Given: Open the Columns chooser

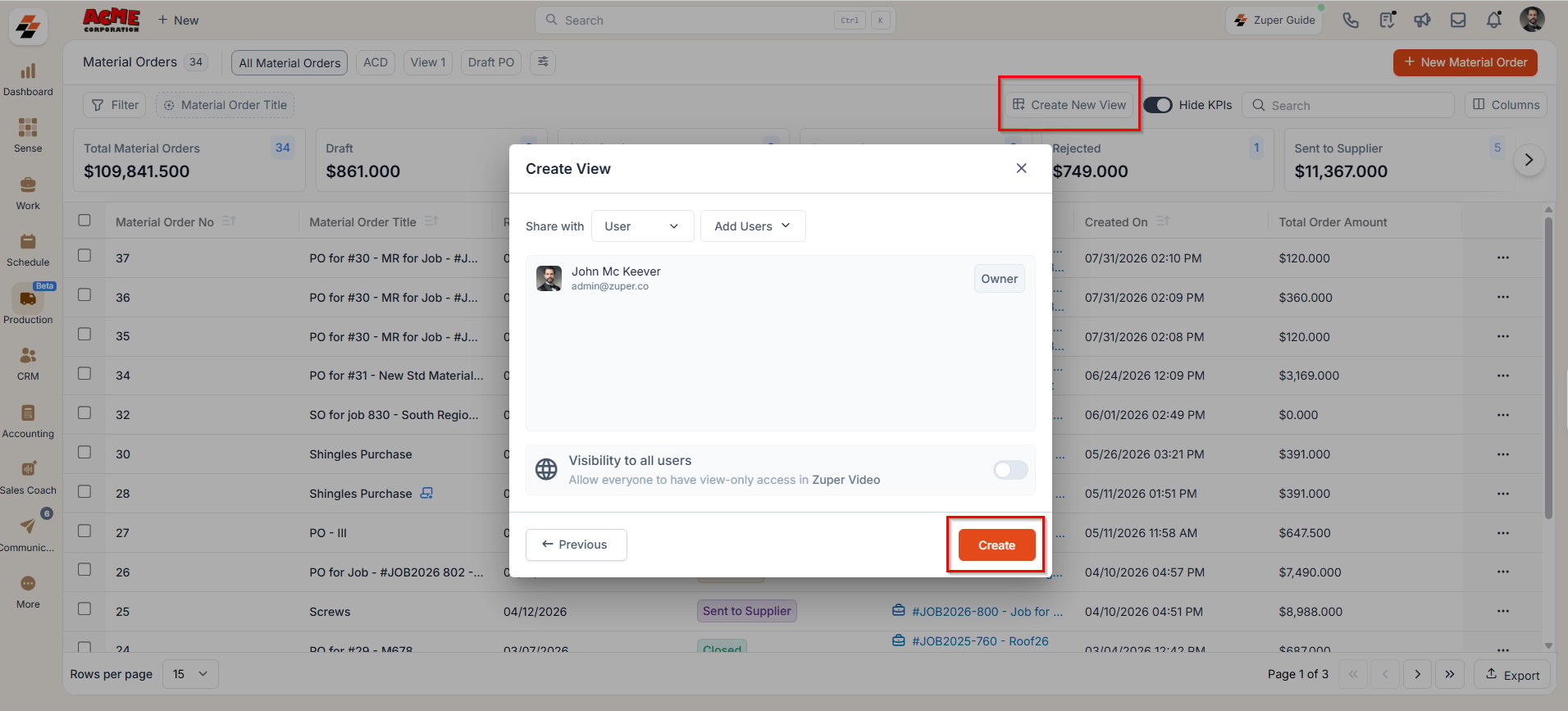Looking at the screenshot, I should [x=1506, y=105].
